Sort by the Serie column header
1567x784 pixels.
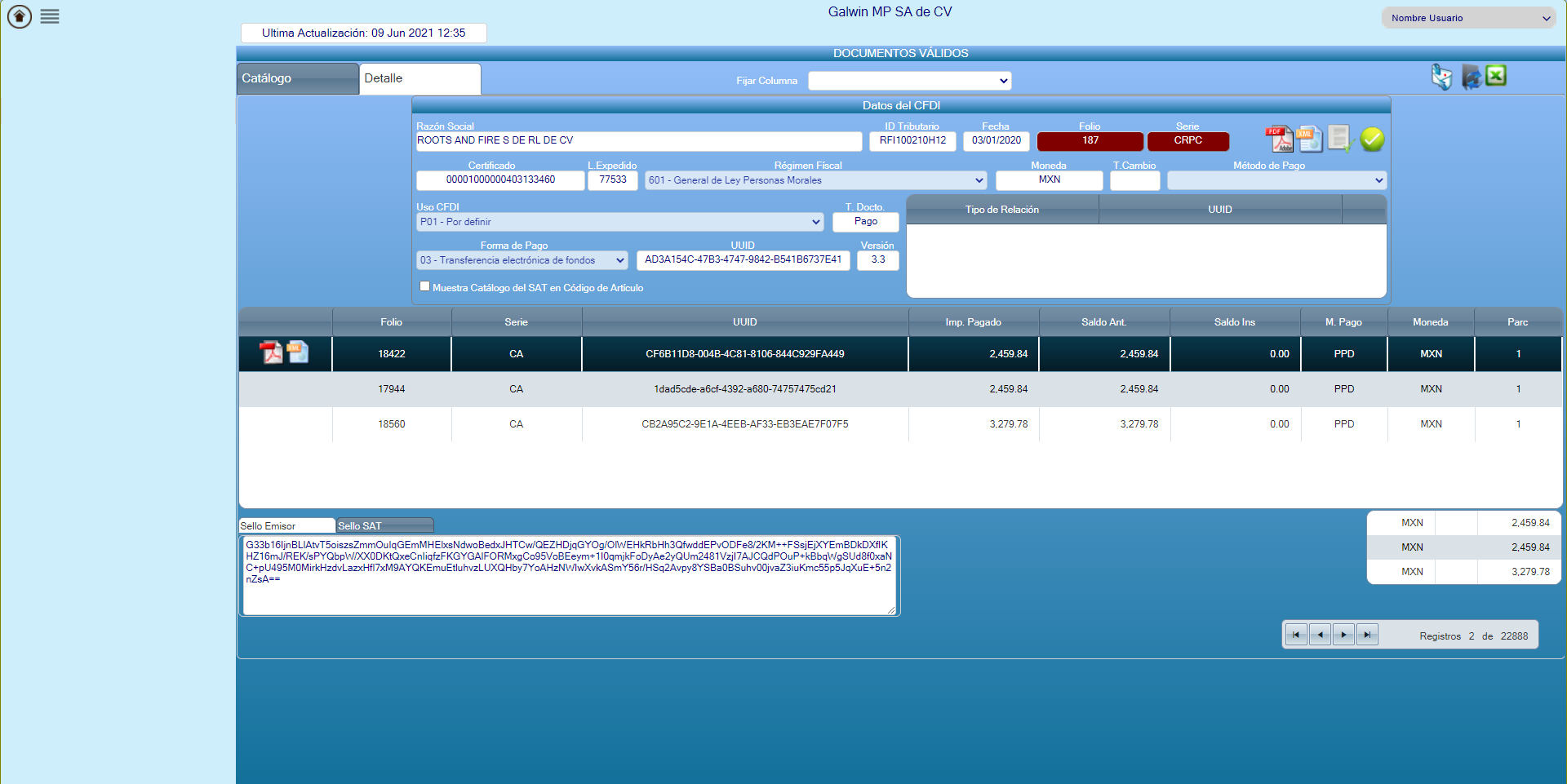517,322
